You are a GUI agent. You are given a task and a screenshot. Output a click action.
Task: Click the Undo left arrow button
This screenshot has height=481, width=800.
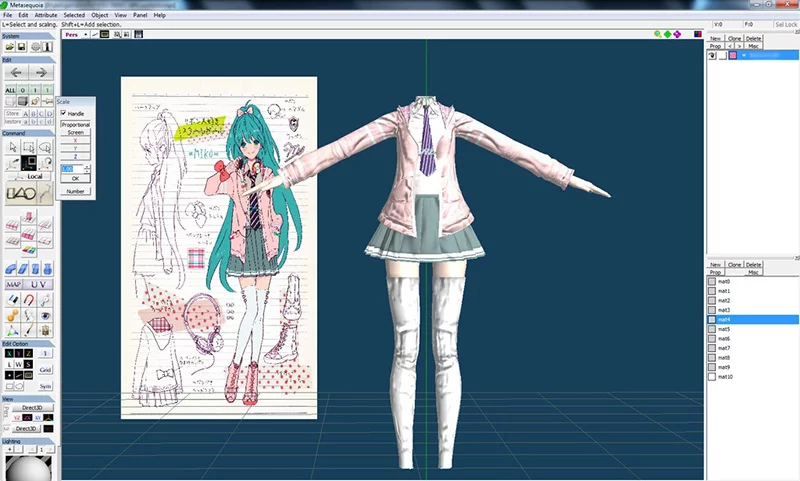(x=16, y=72)
